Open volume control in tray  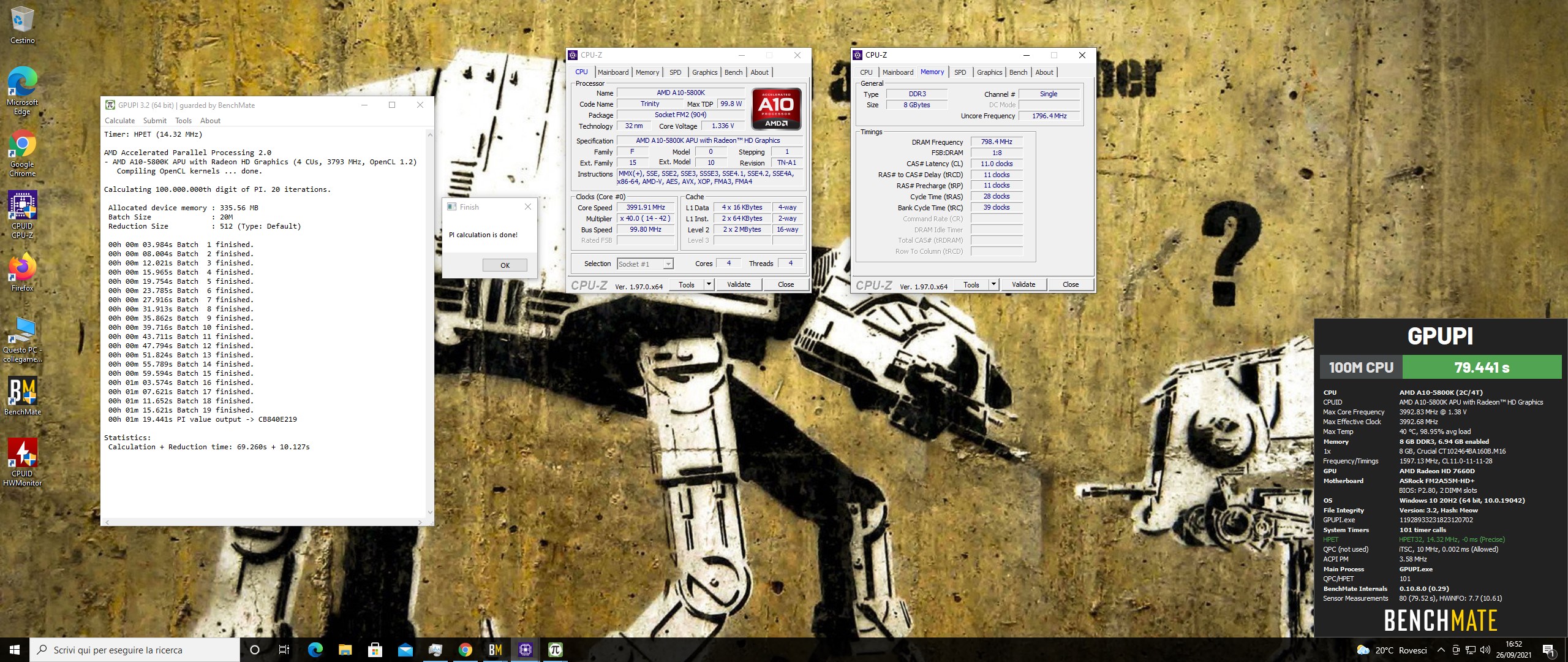click(1485, 650)
